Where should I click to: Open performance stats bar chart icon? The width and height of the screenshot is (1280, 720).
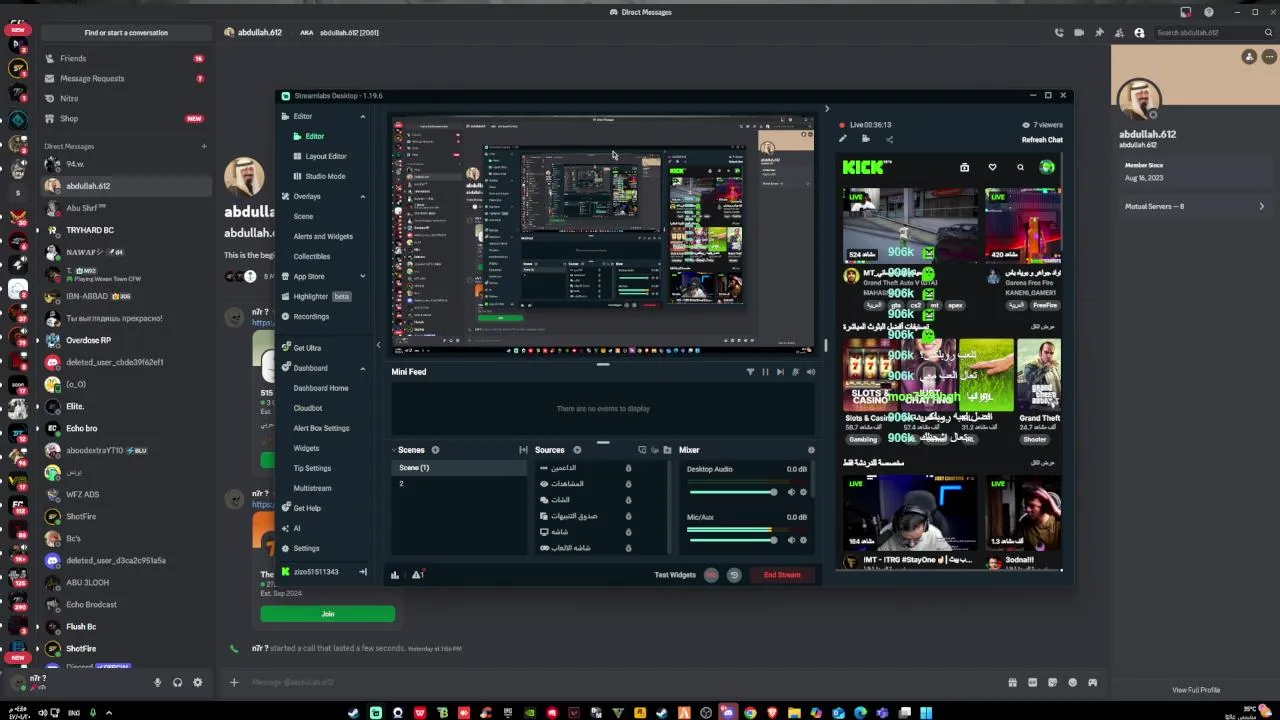[395, 575]
